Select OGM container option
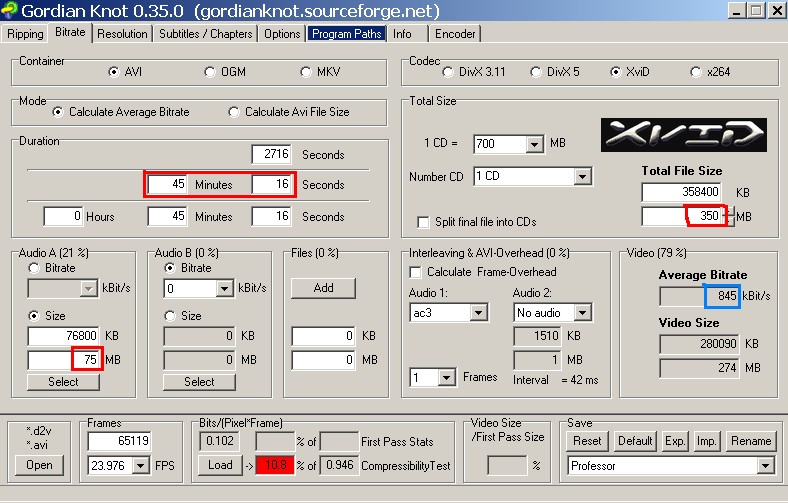Viewport: 788px width, 503px height. click(x=210, y=72)
